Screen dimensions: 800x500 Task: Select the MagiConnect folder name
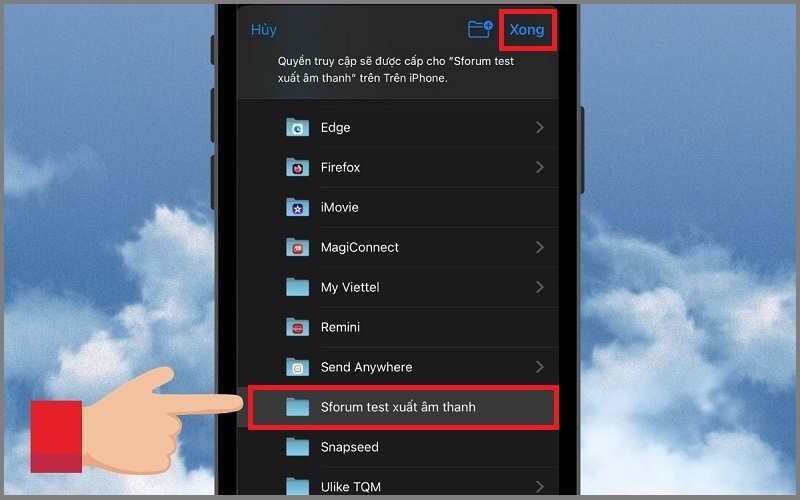(x=360, y=247)
